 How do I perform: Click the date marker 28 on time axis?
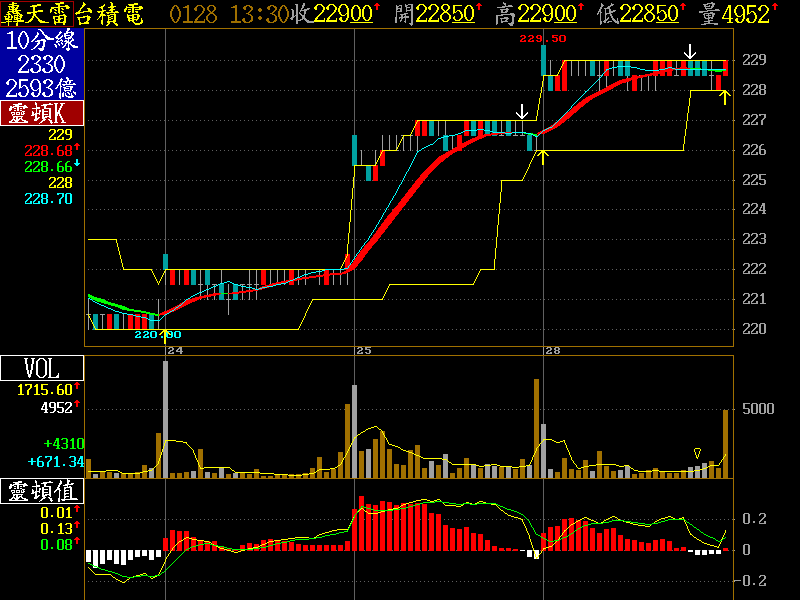(x=551, y=351)
